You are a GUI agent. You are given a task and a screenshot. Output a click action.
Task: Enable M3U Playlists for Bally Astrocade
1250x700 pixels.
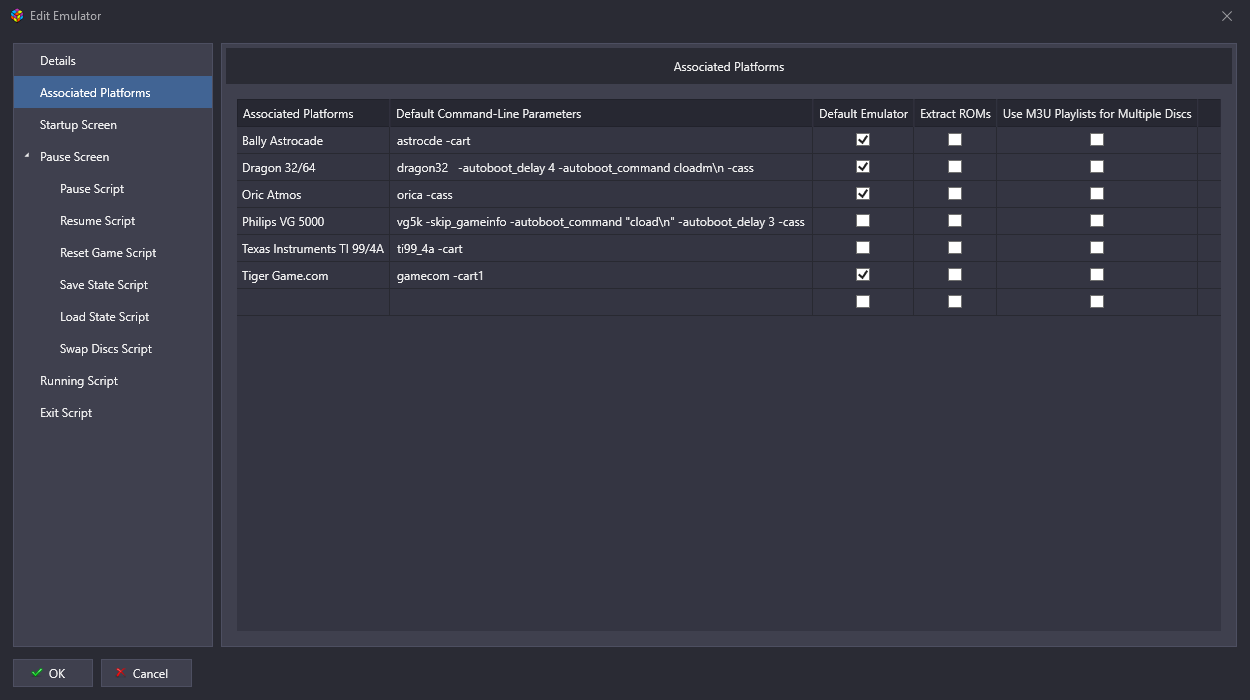tap(1097, 140)
